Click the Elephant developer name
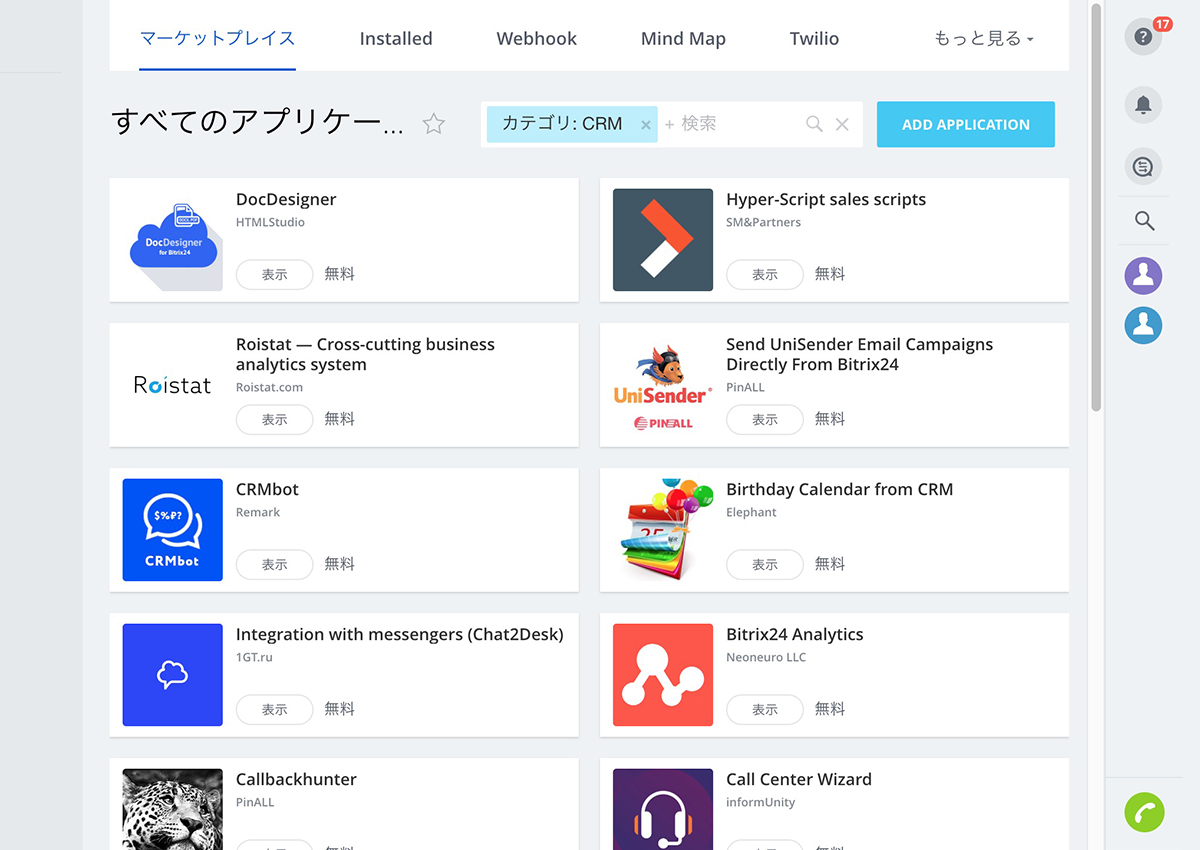 (x=751, y=512)
